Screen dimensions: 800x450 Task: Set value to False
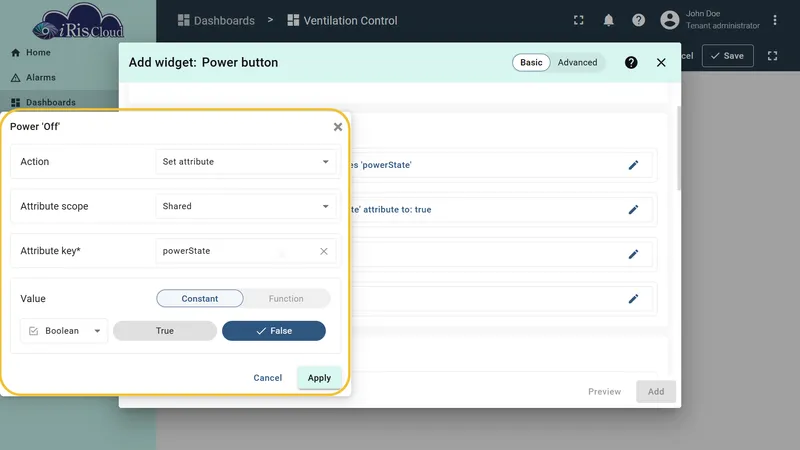pyautogui.click(x=274, y=331)
